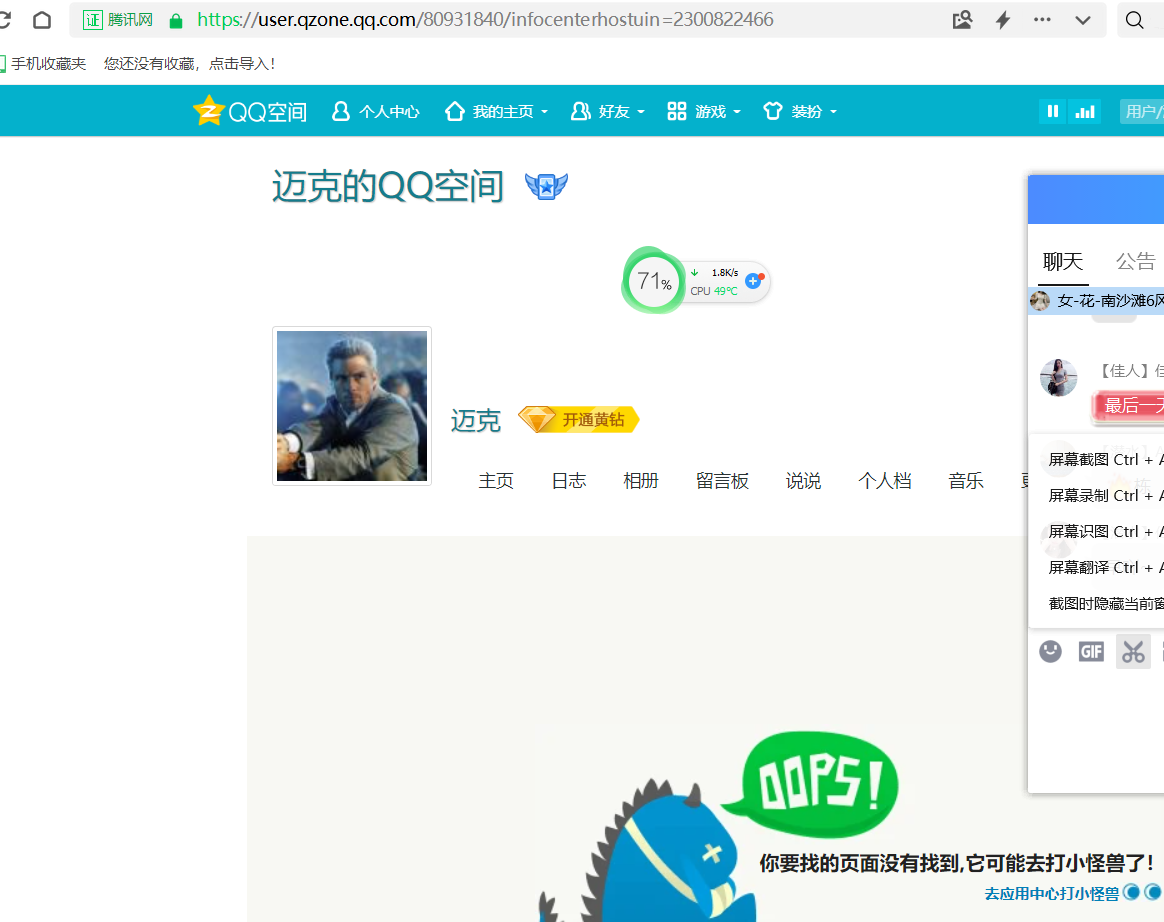Screen dimensions: 1164x922
Task: Select 屏幕录制 from the screenshot menu
Action: tap(1105, 495)
